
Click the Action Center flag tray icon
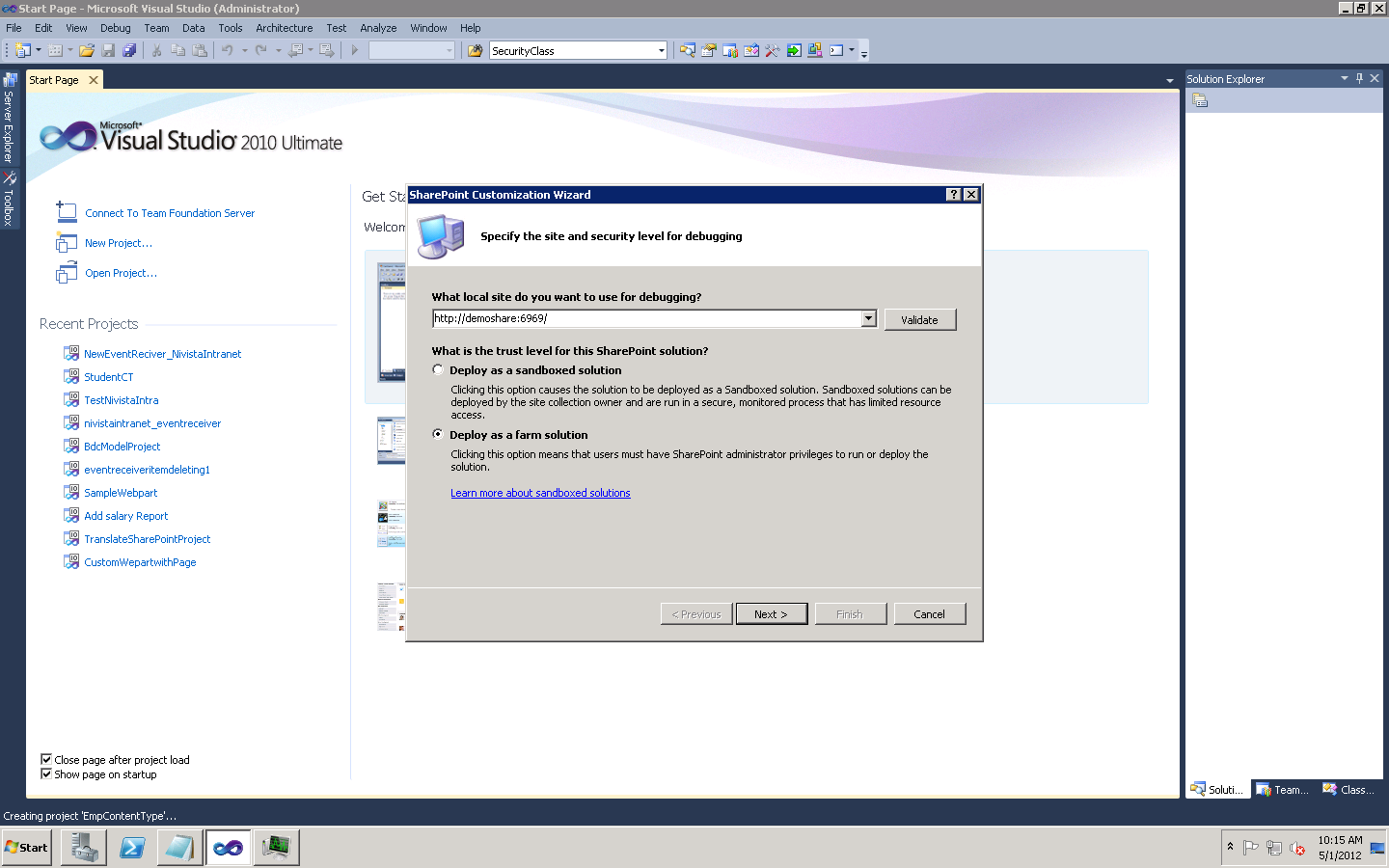click(1251, 849)
